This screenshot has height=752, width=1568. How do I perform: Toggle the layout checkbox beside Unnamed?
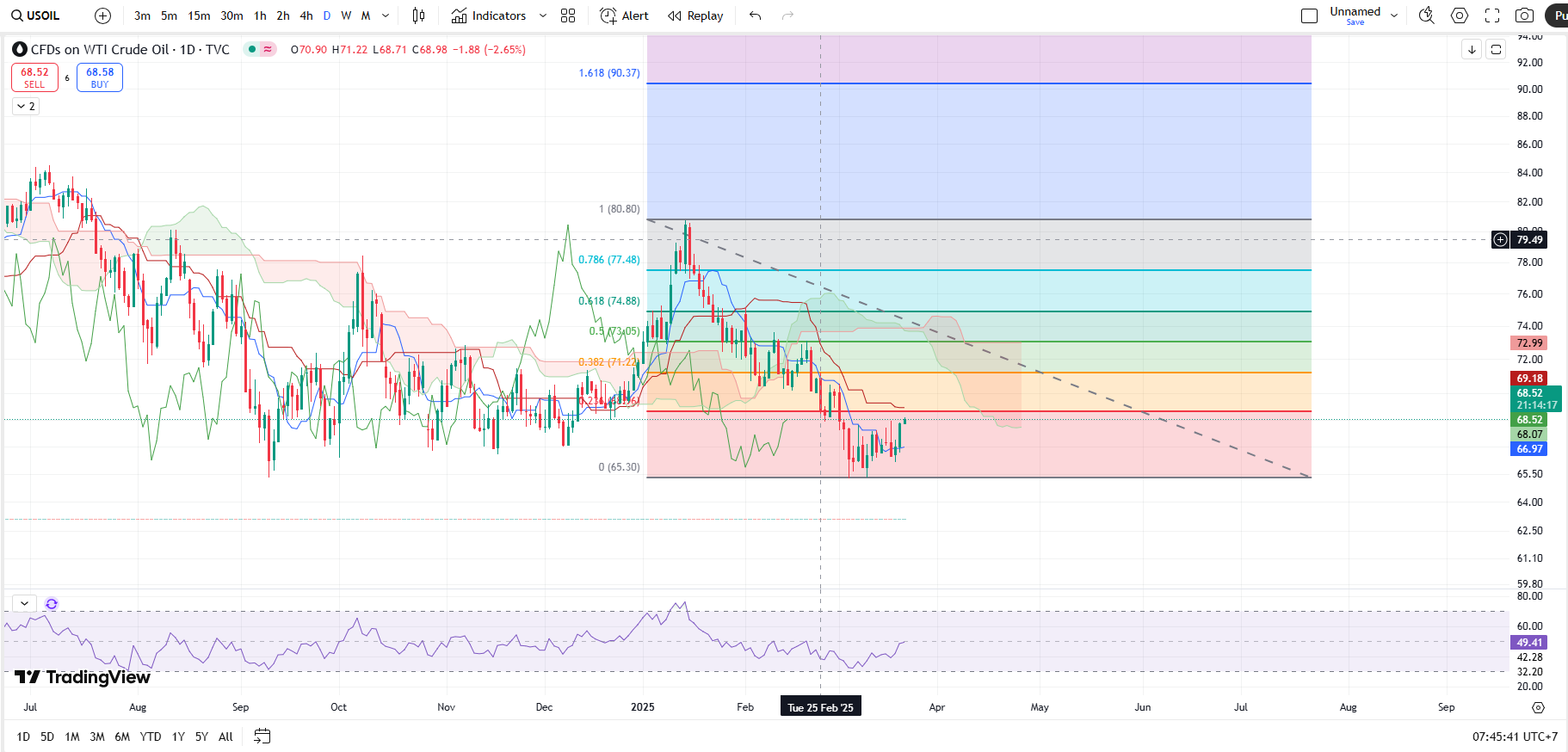point(1310,15)
